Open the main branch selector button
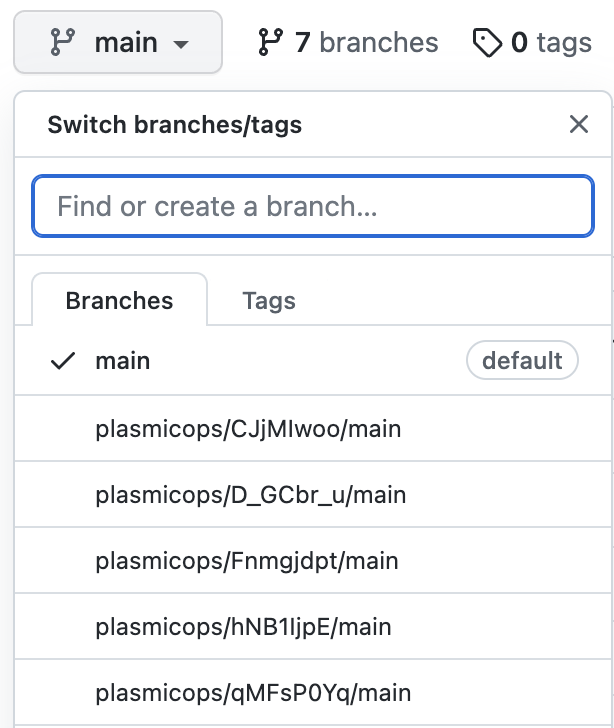This screenshot has width=614, height=728. point(118,43)
